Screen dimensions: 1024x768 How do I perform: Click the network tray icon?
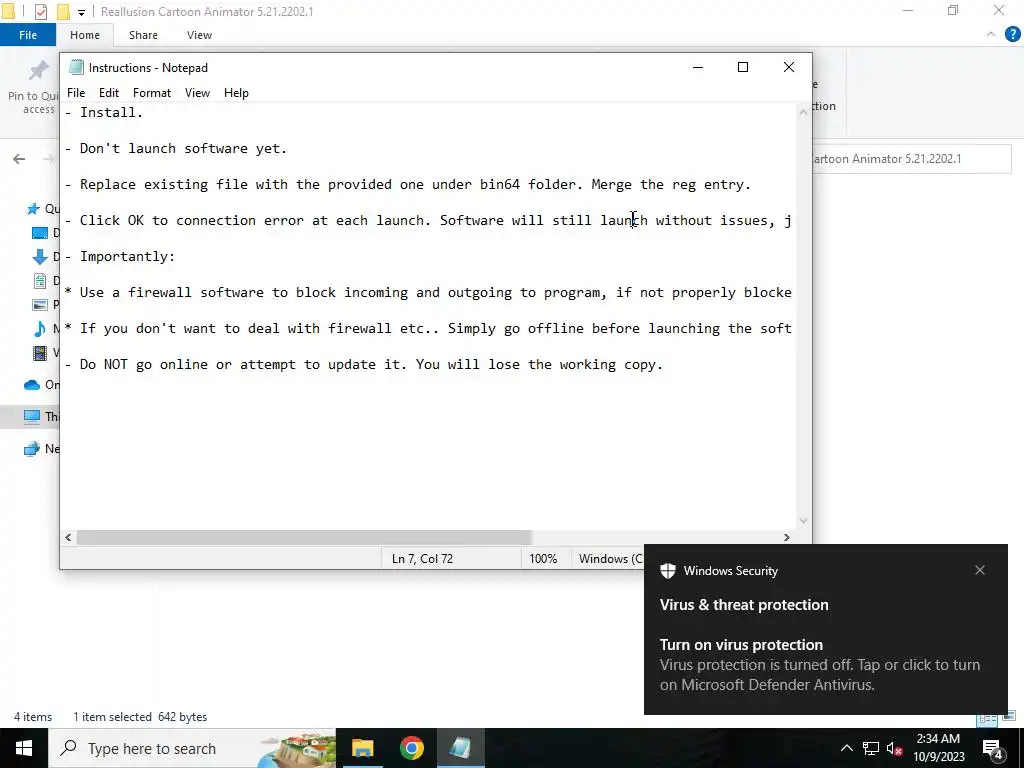(871, 748)
